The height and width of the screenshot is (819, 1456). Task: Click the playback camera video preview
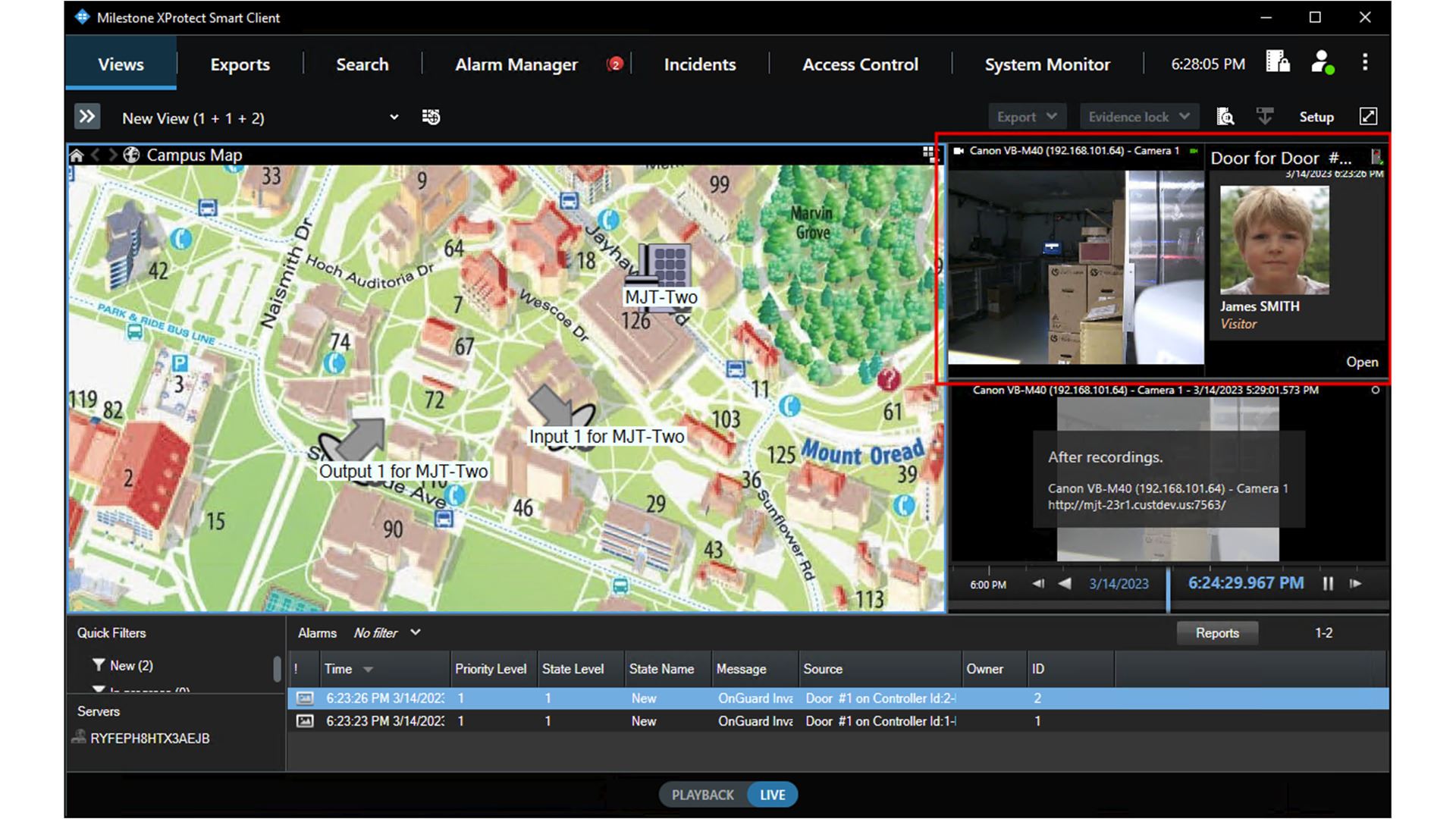tap(1168, 479)
